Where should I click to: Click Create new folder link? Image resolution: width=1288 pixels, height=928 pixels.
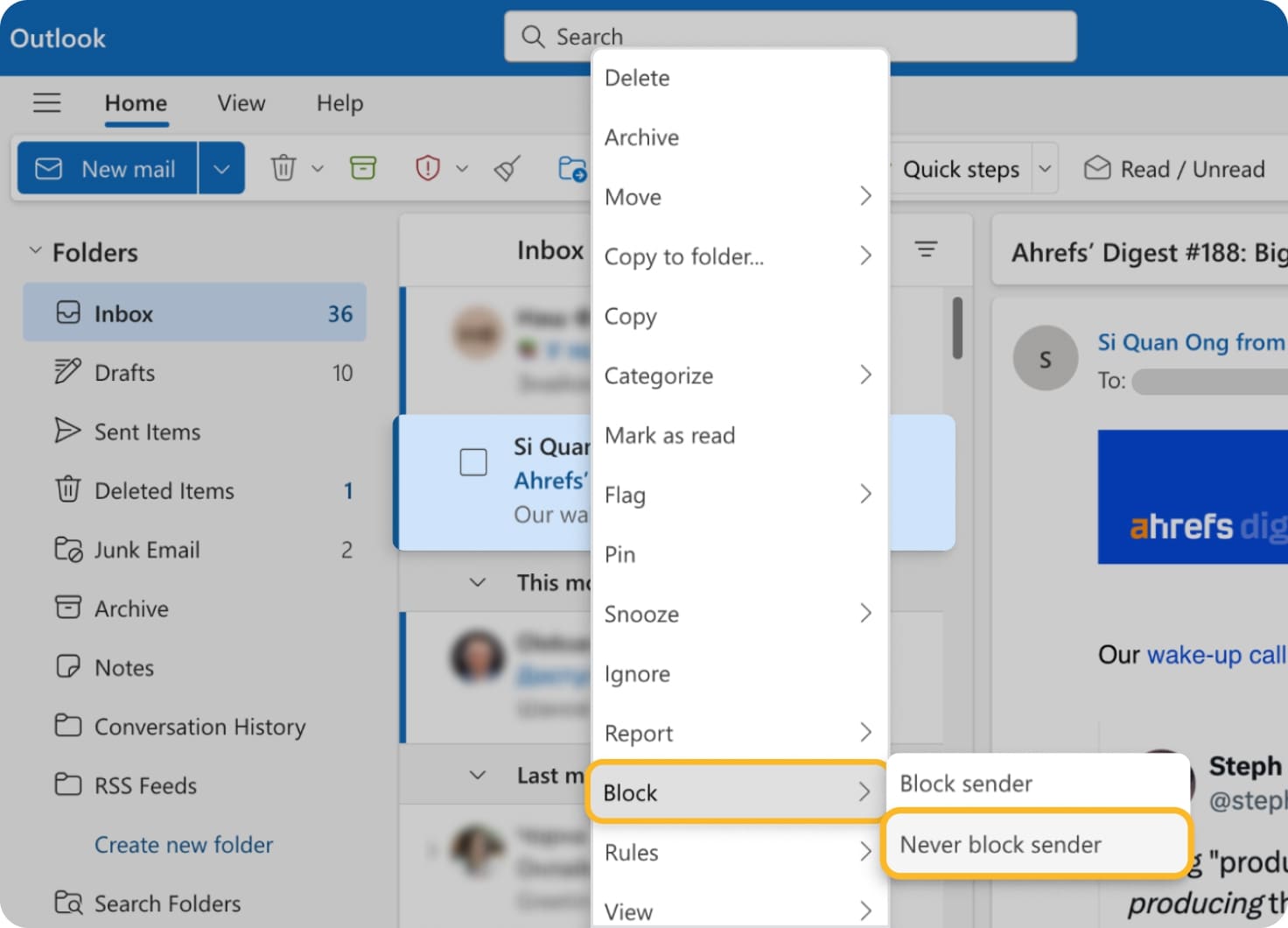[x=184, y=844]
